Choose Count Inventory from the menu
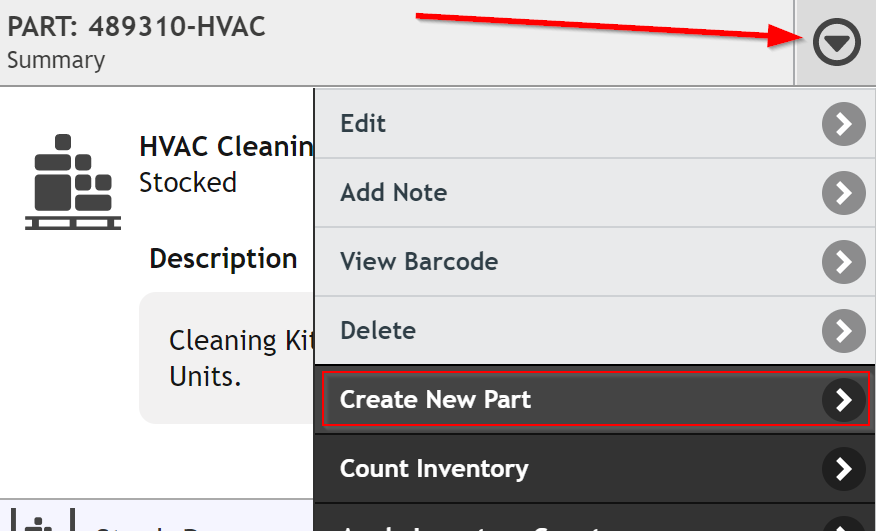 click(x=595, y=468)
